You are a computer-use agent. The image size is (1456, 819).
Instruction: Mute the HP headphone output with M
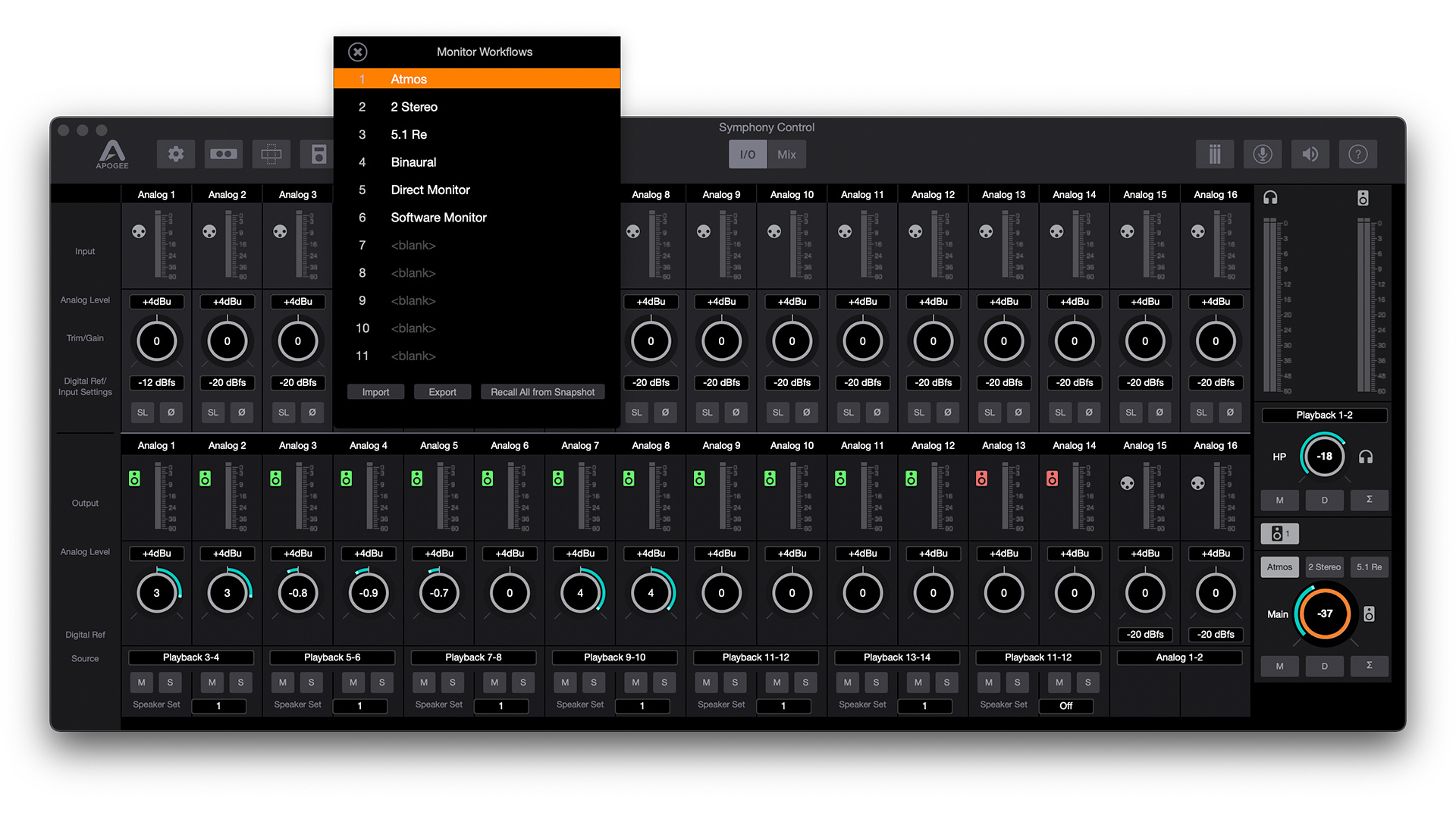tap(1279, 500)
